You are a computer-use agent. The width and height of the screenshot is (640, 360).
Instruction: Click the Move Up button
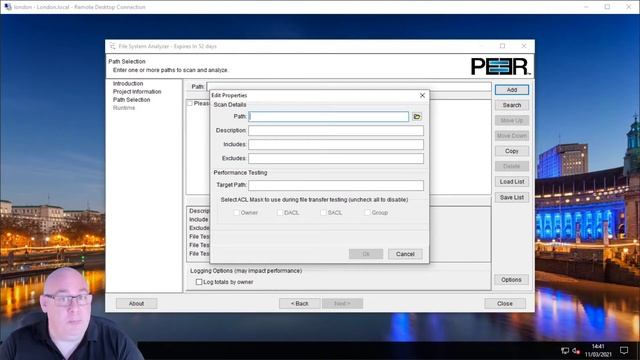(x=512, y=120)
